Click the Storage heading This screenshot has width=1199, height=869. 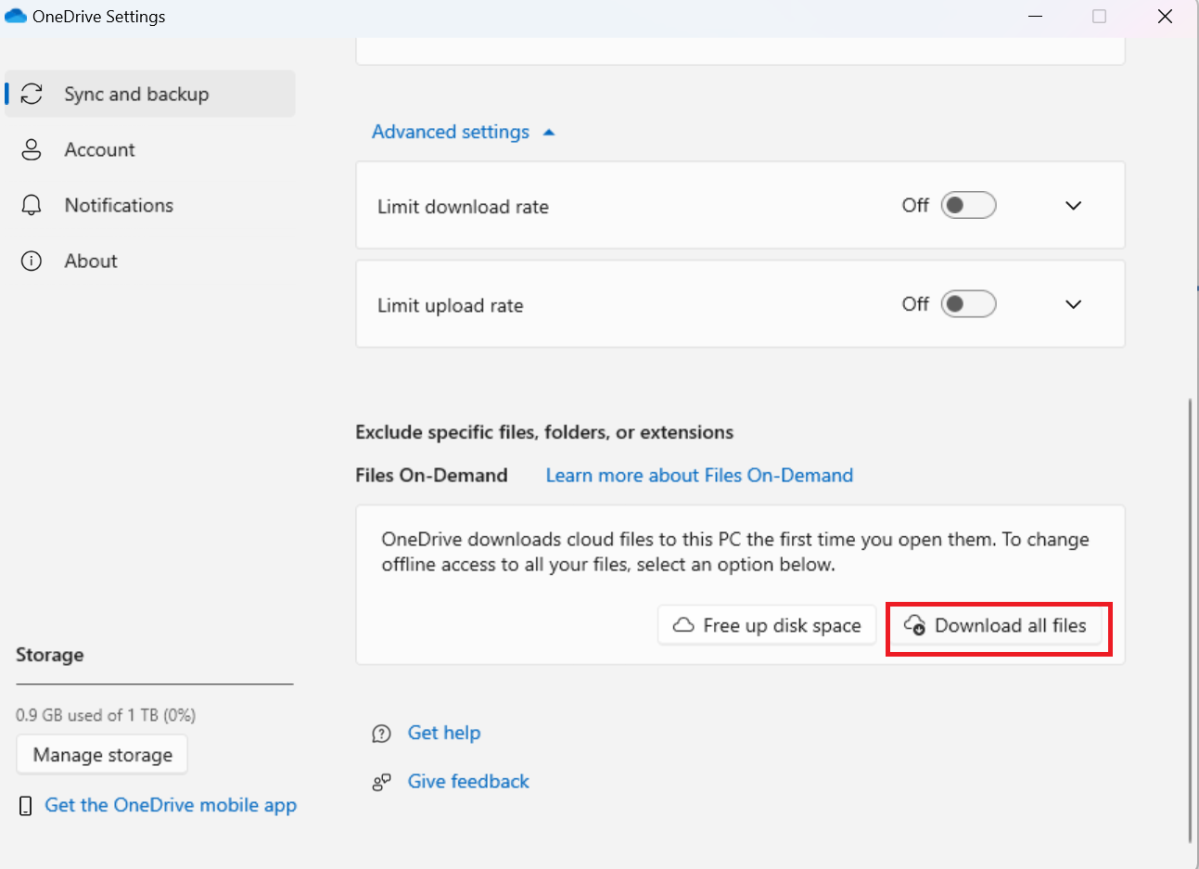(50, 655)
